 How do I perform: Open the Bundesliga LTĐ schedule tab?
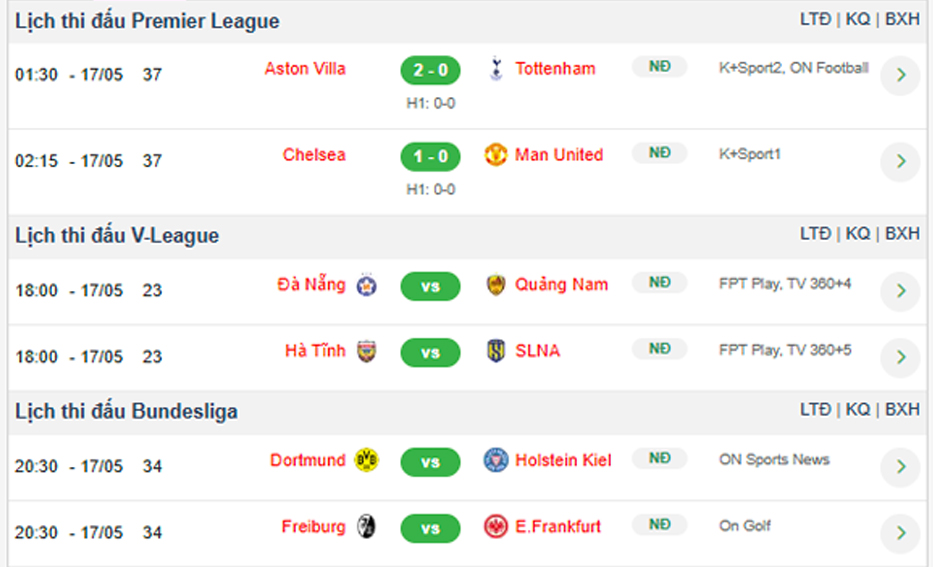coord(815,409)
